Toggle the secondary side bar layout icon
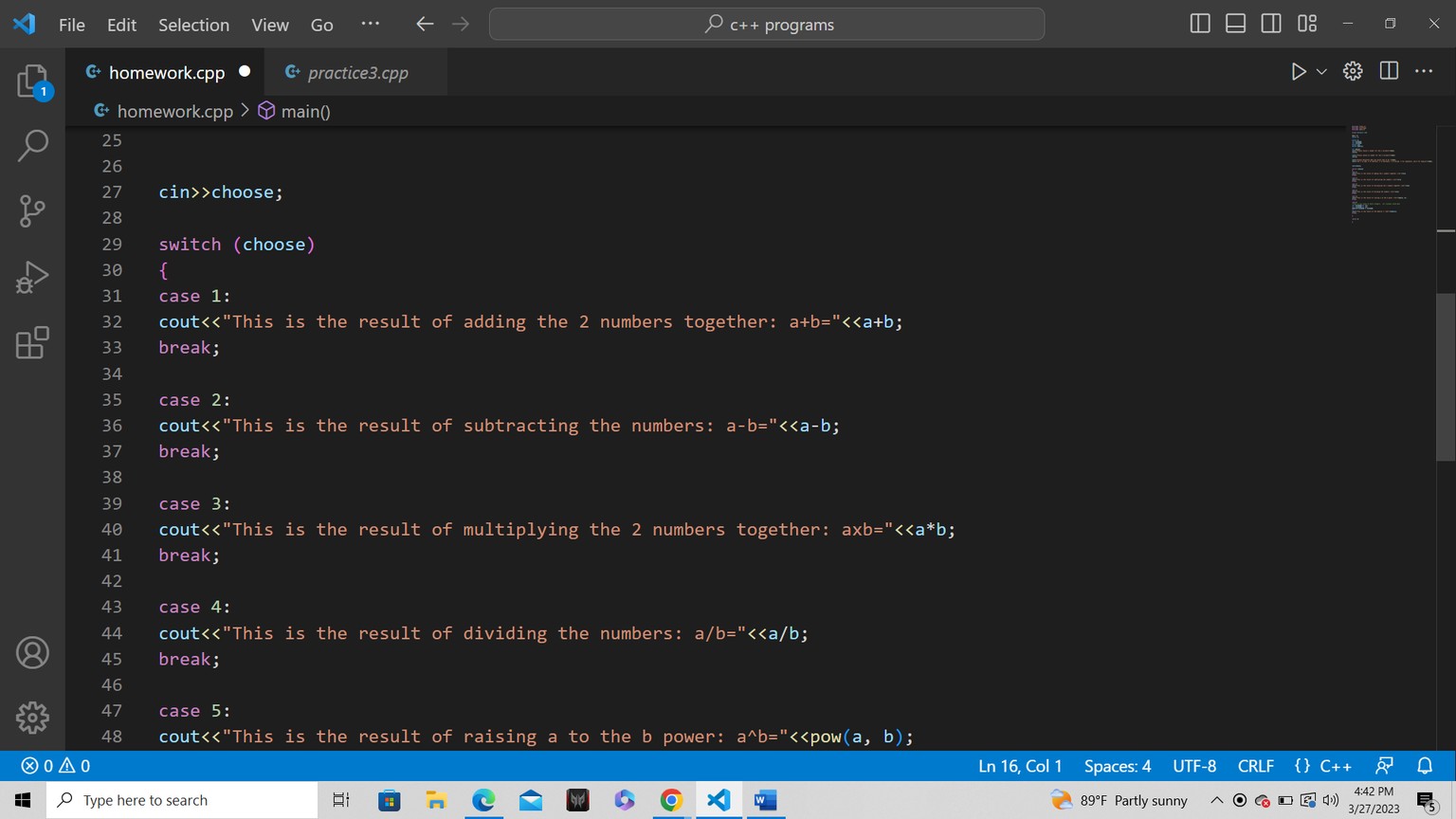The width and height of the screenshot is (1456, 819). tap(1271, 24)
